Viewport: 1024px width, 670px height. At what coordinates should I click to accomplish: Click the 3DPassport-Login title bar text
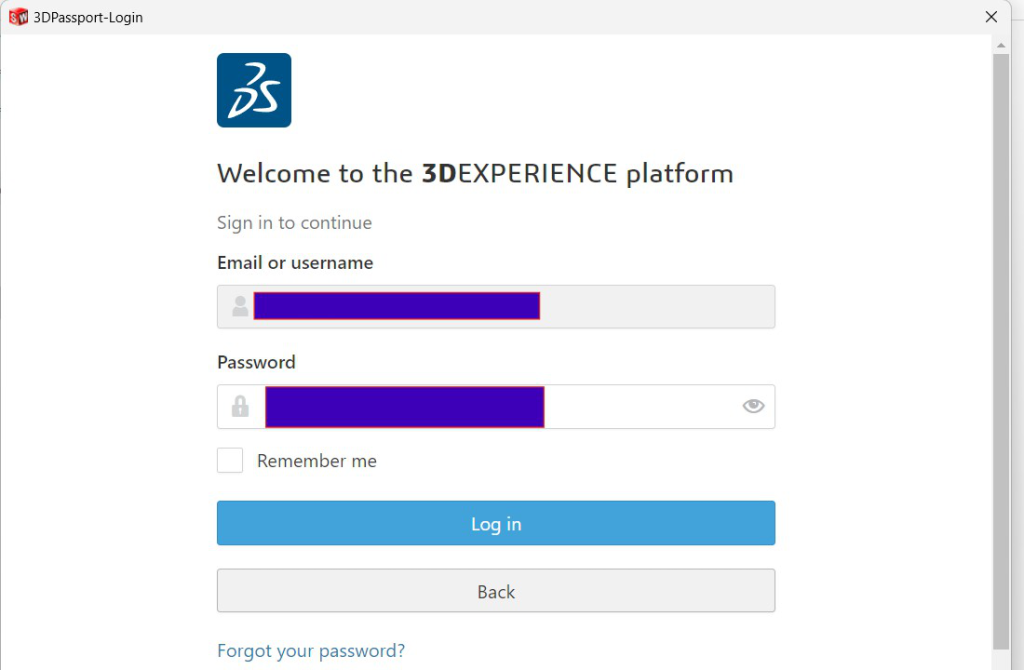tap(88, 18)
